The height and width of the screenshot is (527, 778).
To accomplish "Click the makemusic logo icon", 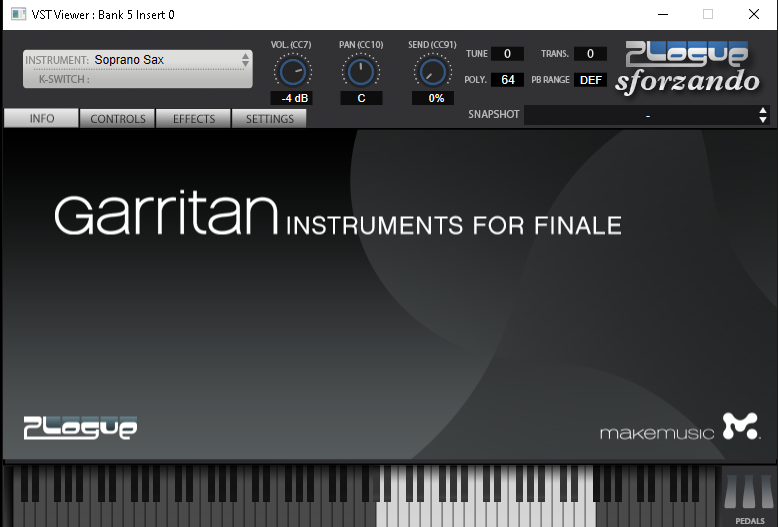I will (741, 427).
